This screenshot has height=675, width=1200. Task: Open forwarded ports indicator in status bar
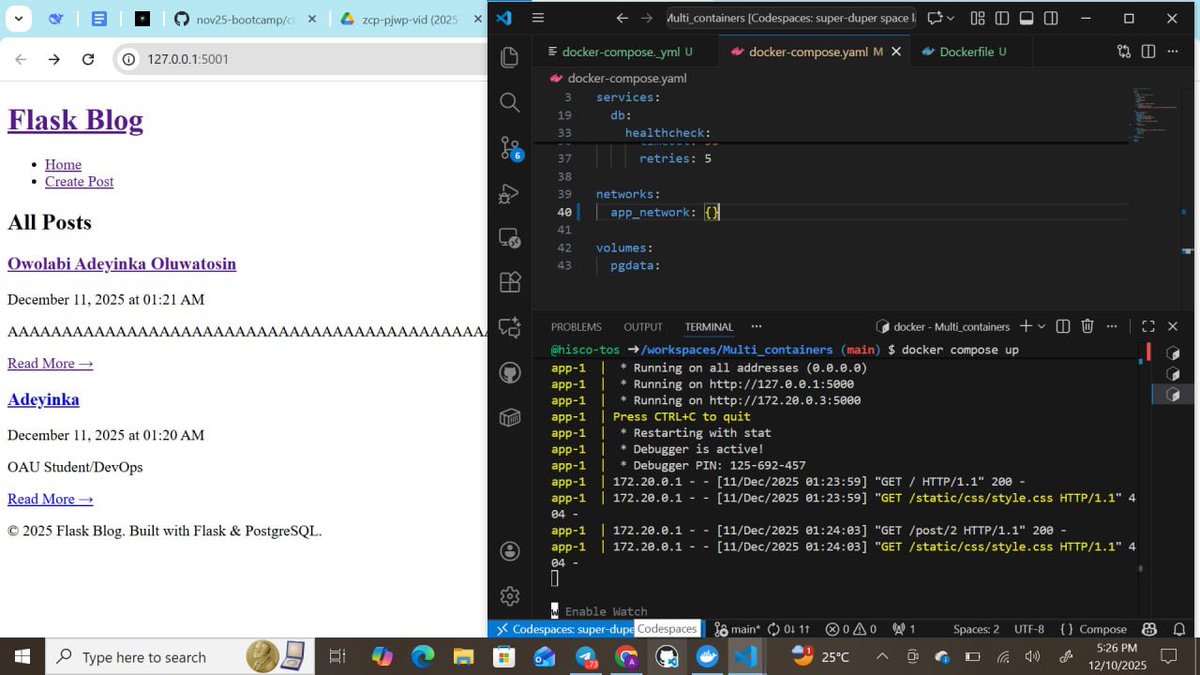904,629
